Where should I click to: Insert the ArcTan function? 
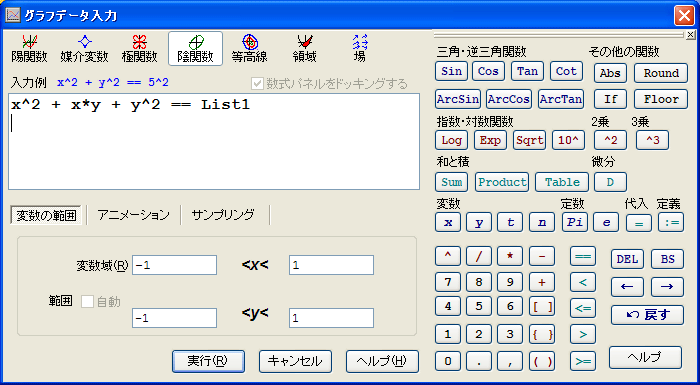[x=561, y=99]
